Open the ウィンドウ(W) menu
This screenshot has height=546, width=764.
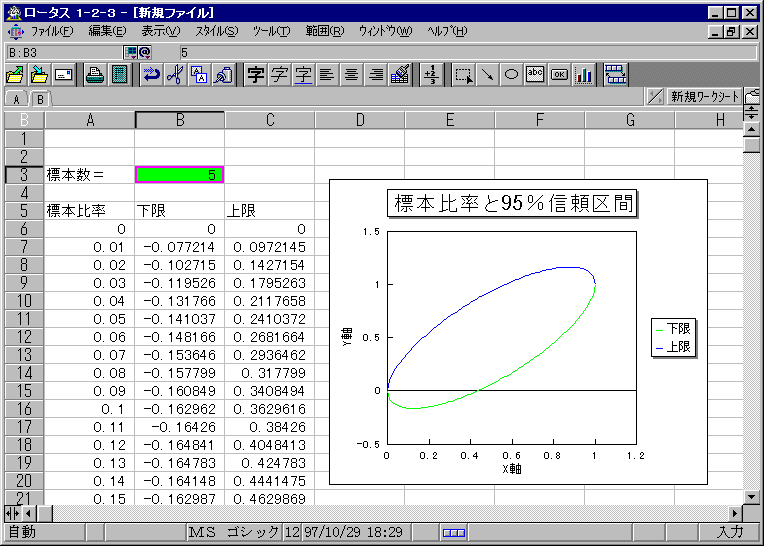pyautogui.click(x=385, y=31)
